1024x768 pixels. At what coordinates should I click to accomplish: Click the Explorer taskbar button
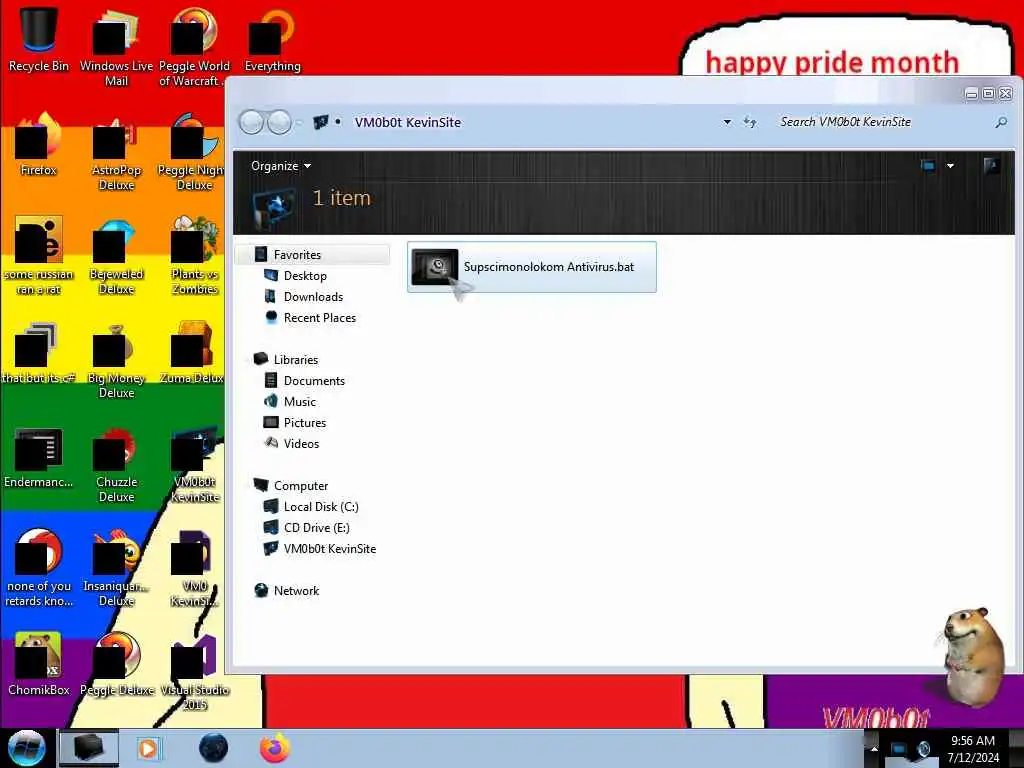tap(89, 748)
